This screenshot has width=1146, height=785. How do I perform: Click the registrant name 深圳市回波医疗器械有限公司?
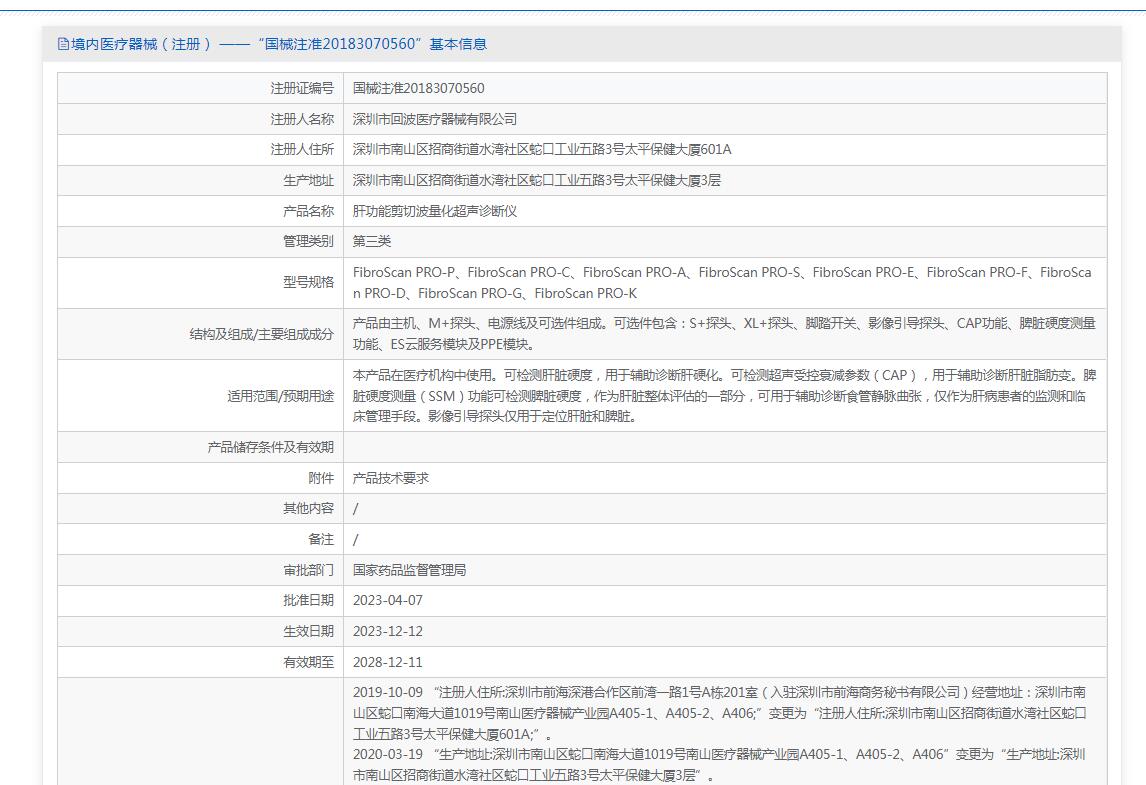(x=435, y=119)
